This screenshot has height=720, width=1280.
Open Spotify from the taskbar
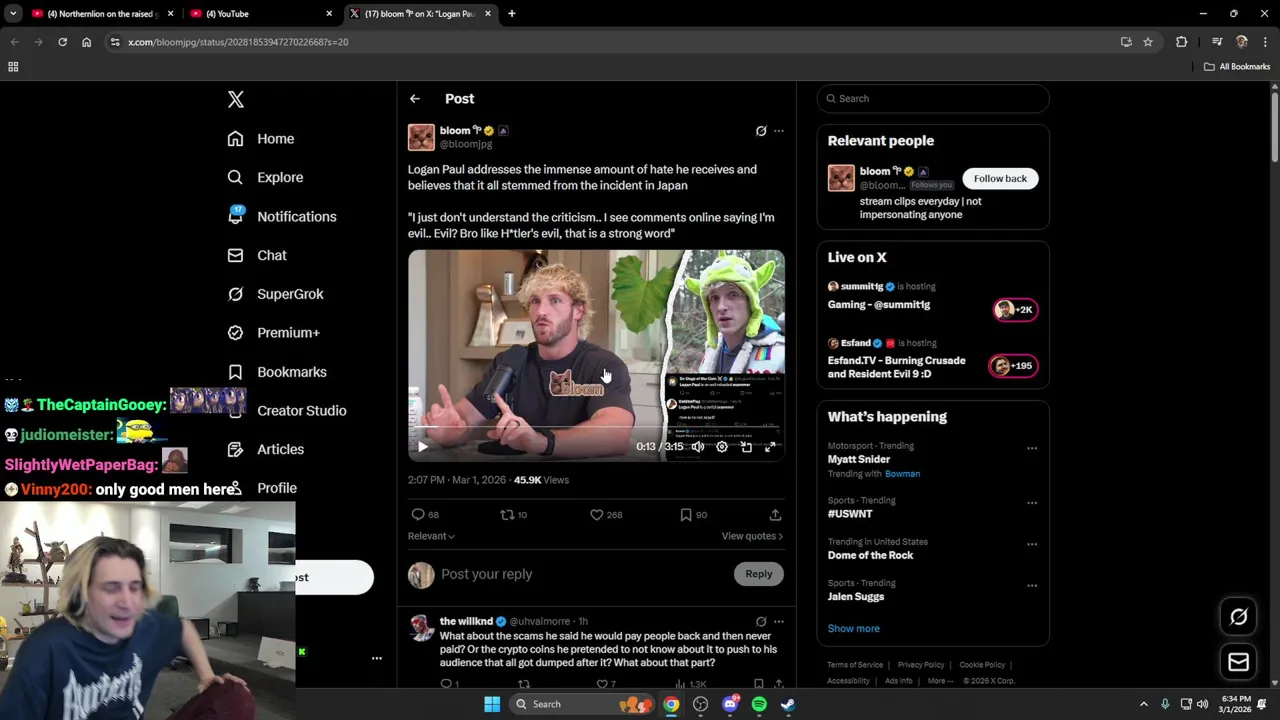click(759, 704)
